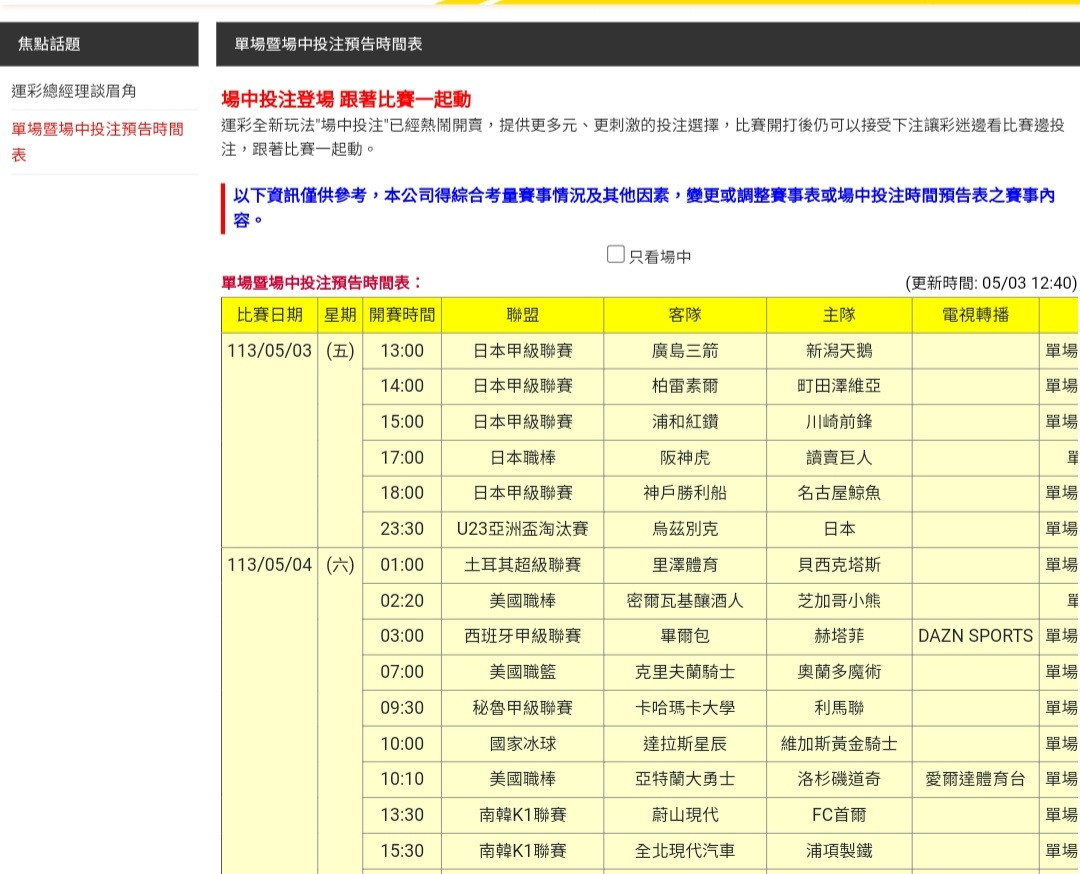Open the 運彩總經理談眉角 sidebar link

coord(74,91)
